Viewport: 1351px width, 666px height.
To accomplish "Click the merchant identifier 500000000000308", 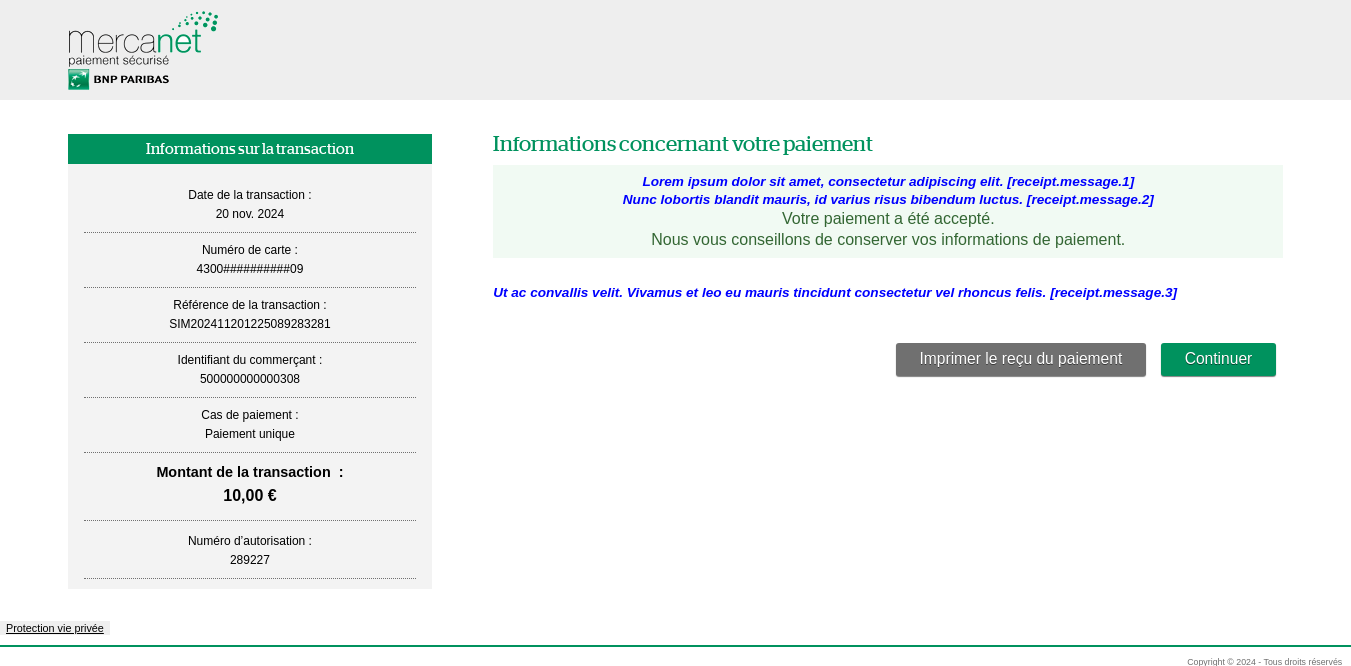I will tap(249, 379).
